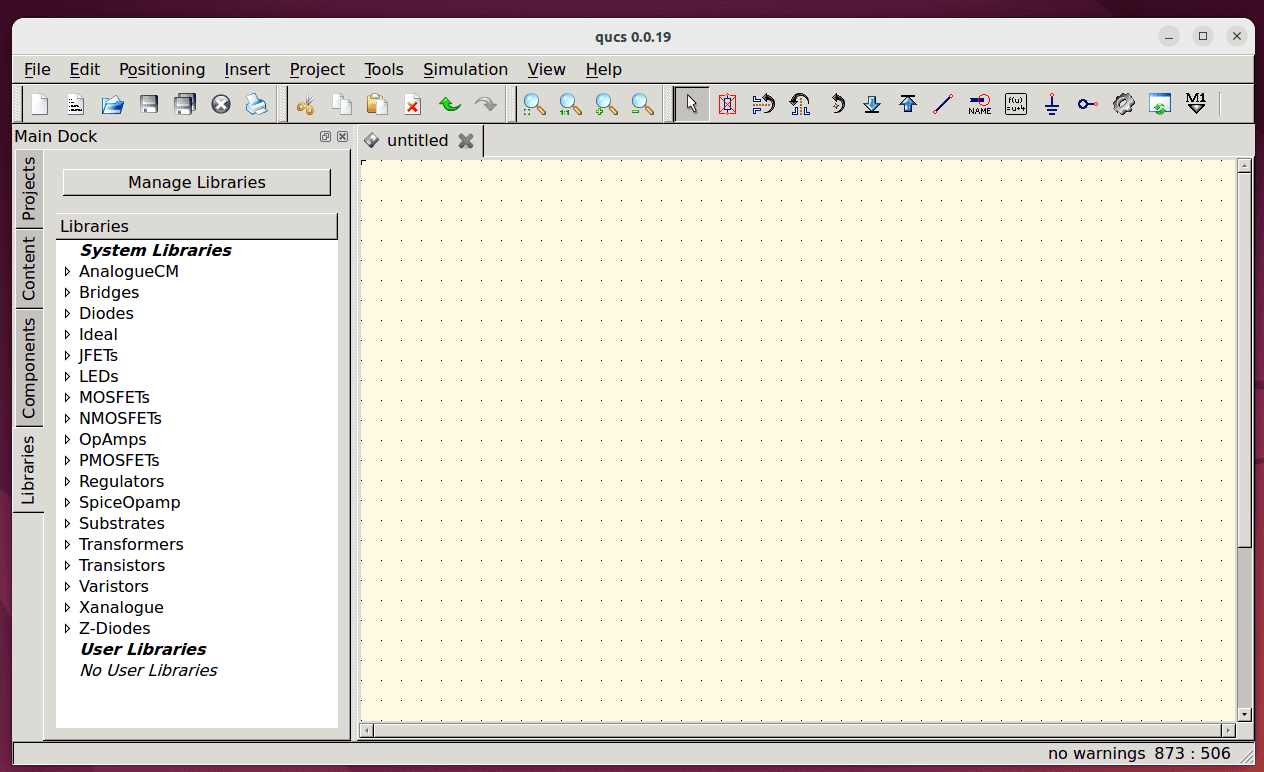
Task: Select the Wire drawing tool
Action: pos(943,104)
